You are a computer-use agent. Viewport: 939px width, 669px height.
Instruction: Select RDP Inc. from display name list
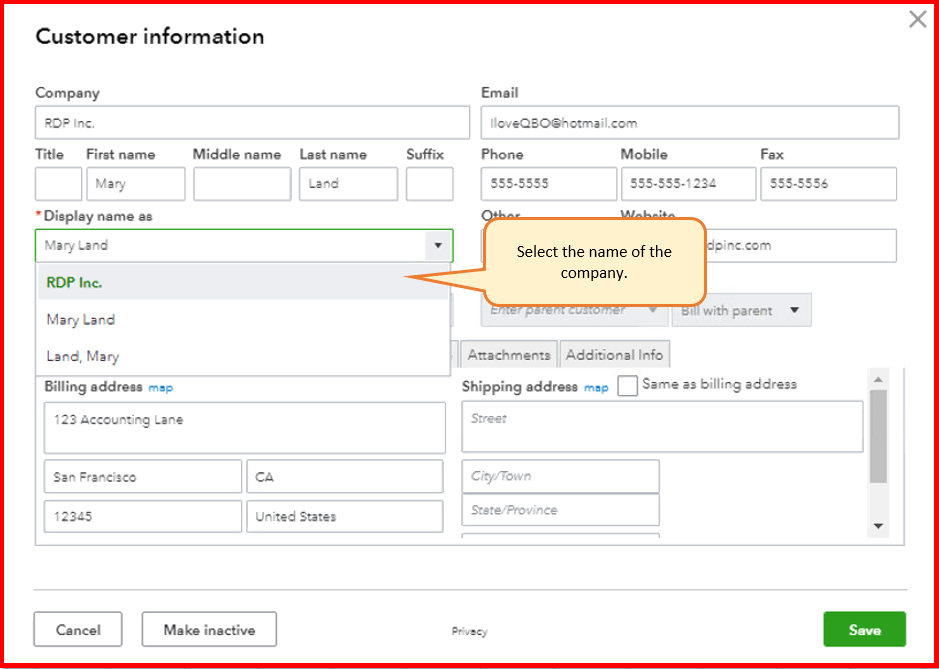[x=75, y=283]
